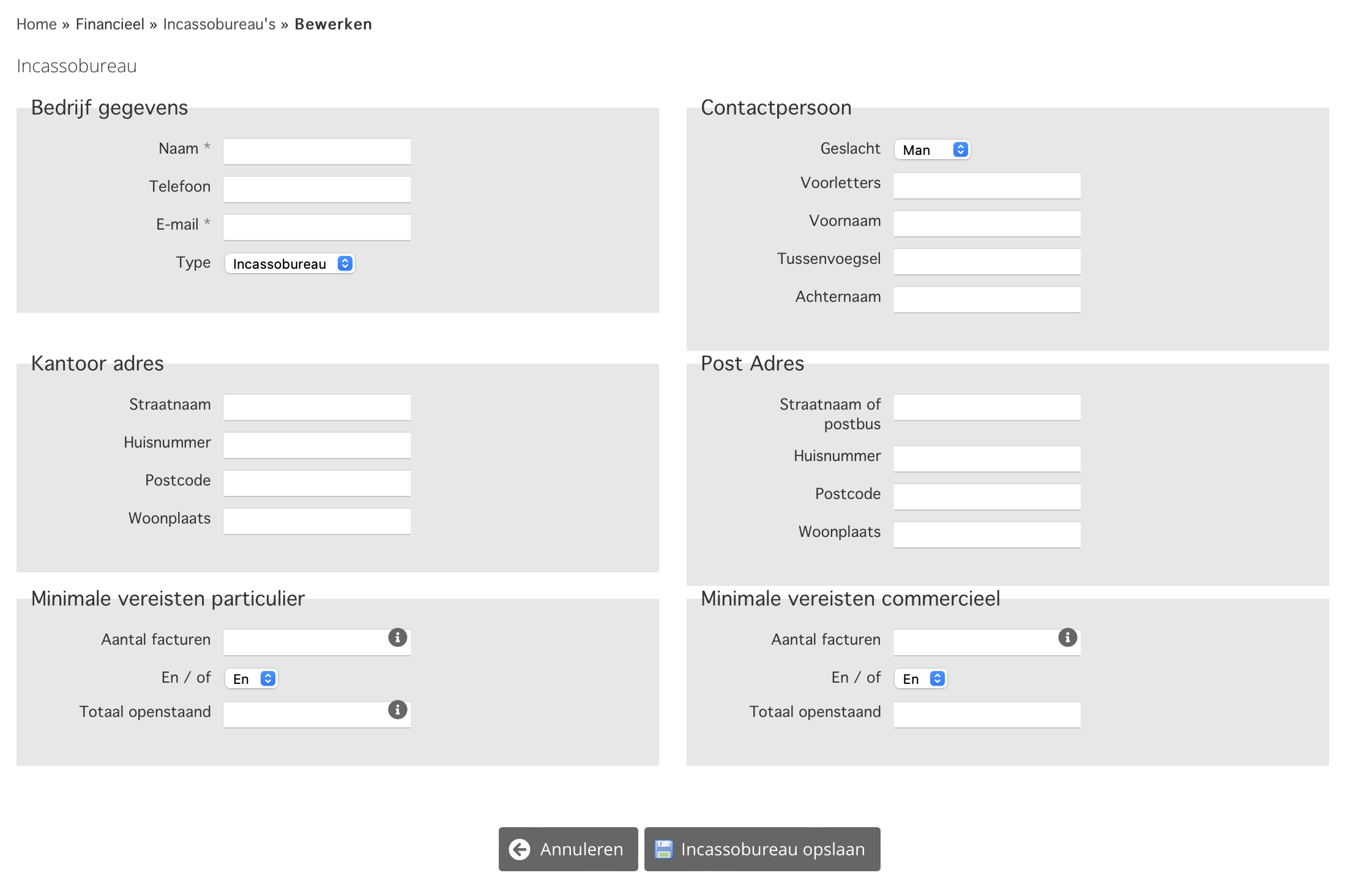Image resolution: width=1372 pixels, height=889 pixels.
Task: Click info icon beside commercieel Aantal facturen
Action: click(1067, 637)
